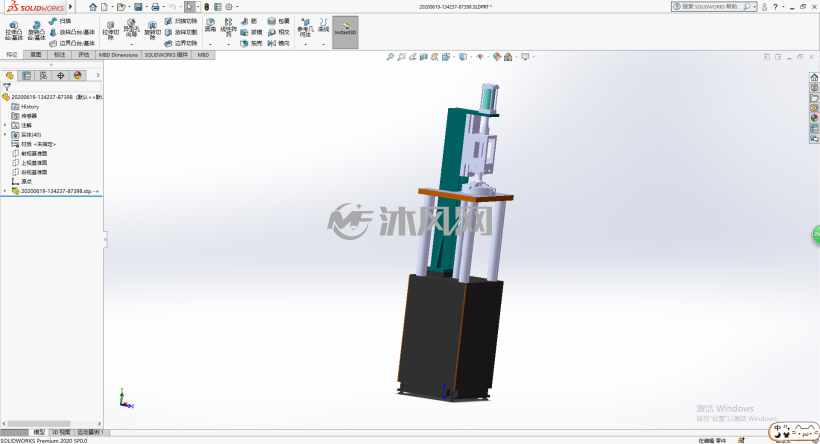This screenshot has width=820, height=444.
Task: Switch to the MBD Dimensions tab
Action: click(119, 54)
